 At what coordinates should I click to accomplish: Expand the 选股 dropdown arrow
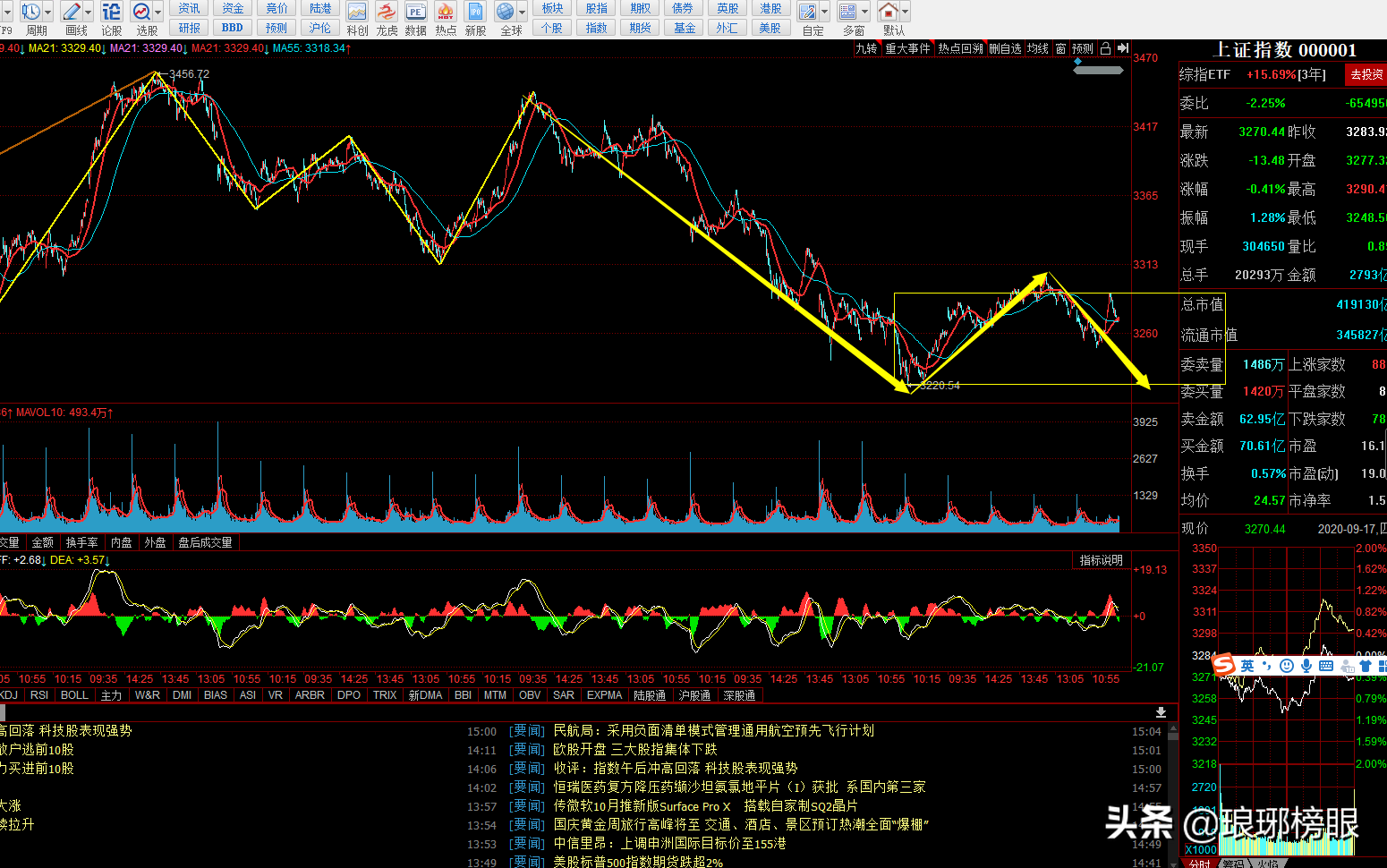point(157,12)
